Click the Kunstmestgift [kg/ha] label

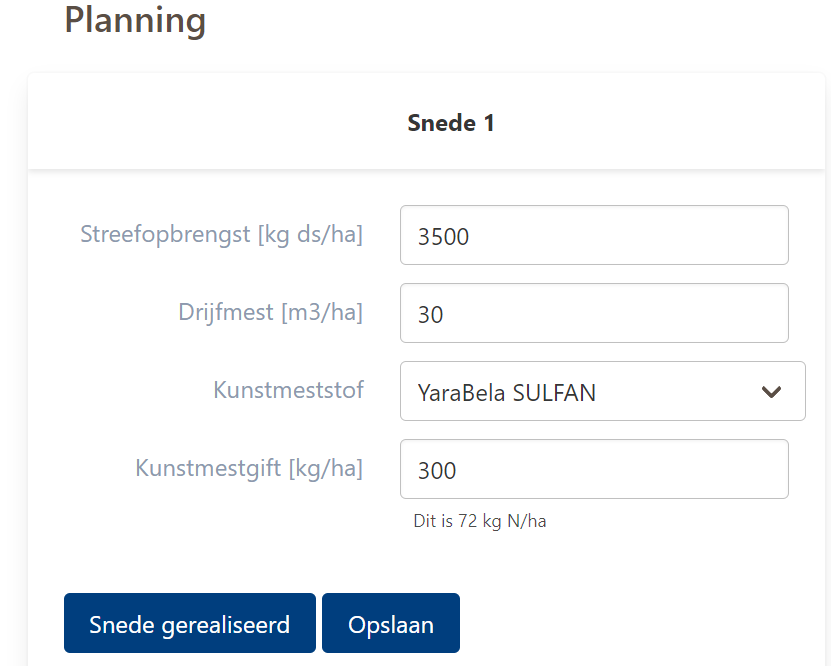(x=249, y=468)
